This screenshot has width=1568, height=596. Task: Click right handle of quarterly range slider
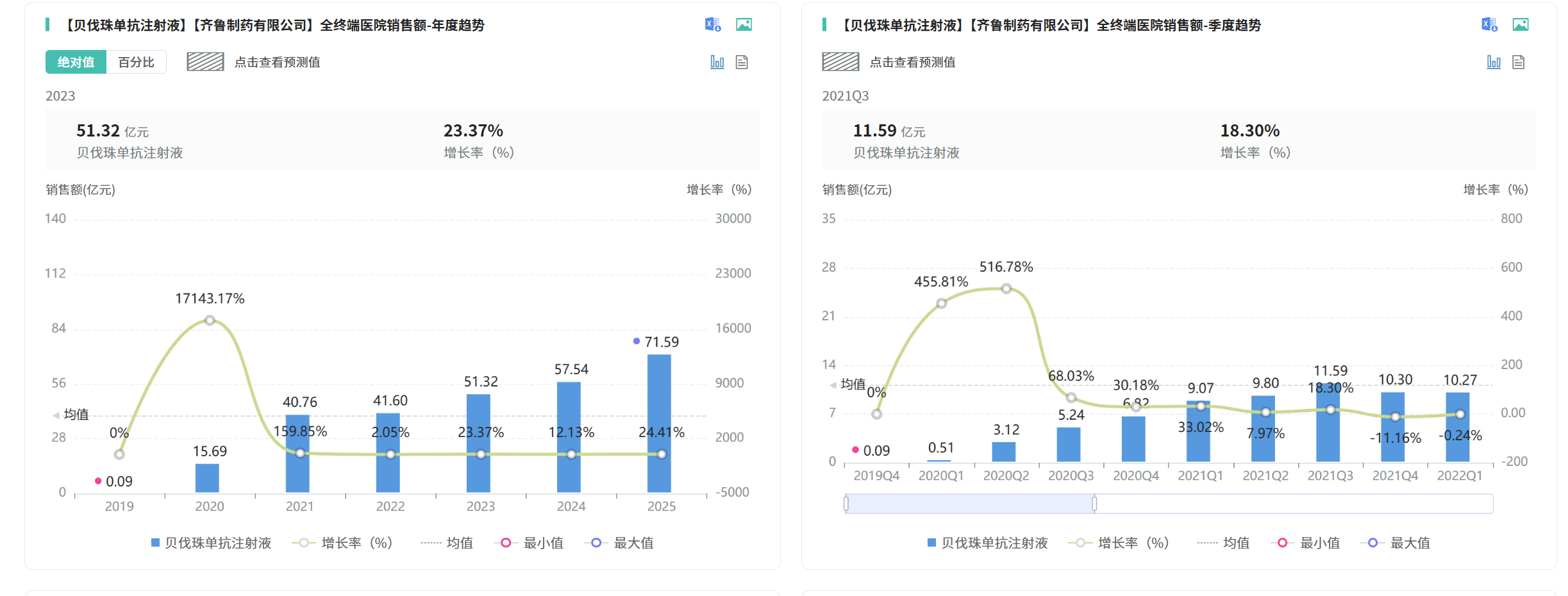pyautogui.click(x=1094, y=504)
